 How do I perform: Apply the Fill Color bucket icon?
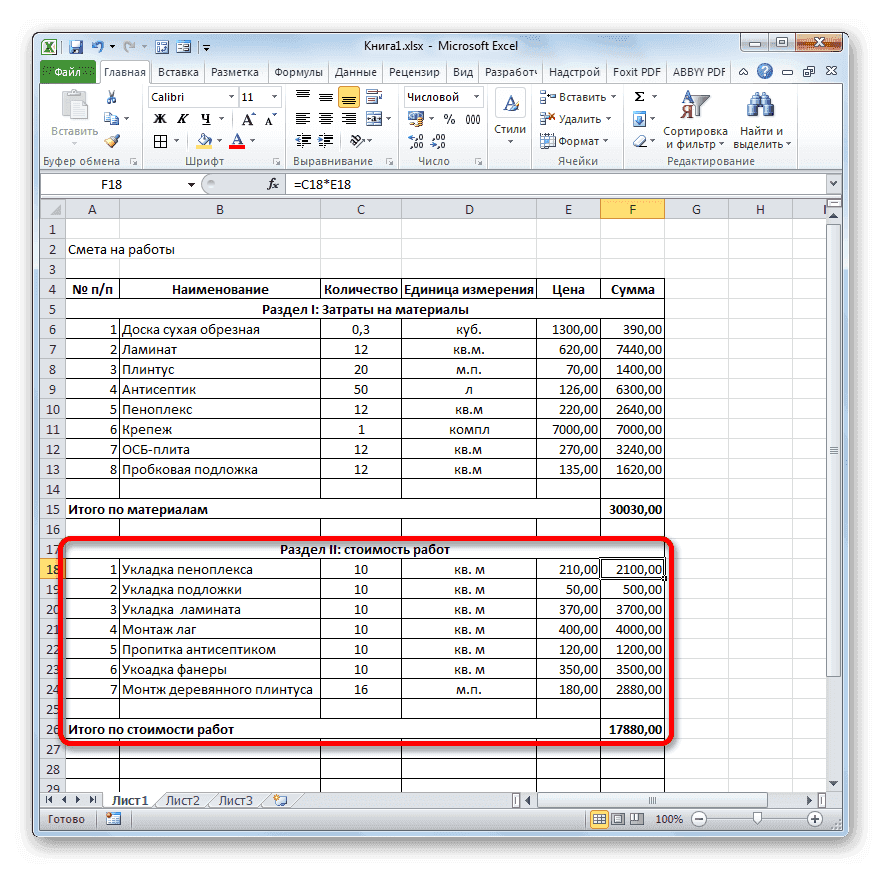pyautogui.click(x=203, y=139)
